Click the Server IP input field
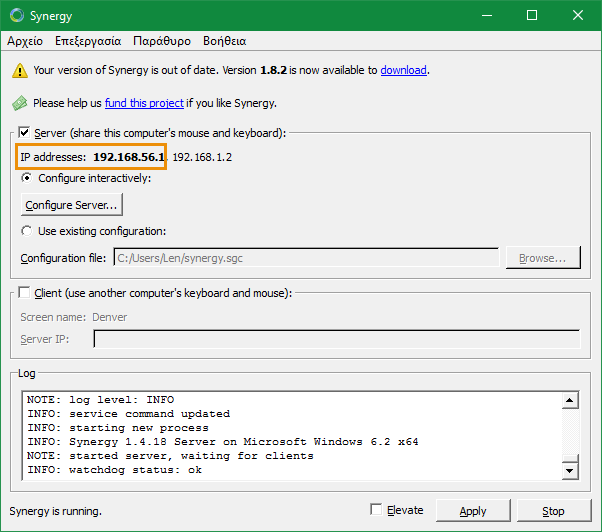Screen dimensions: 602x532 click(x=337, y=339)
